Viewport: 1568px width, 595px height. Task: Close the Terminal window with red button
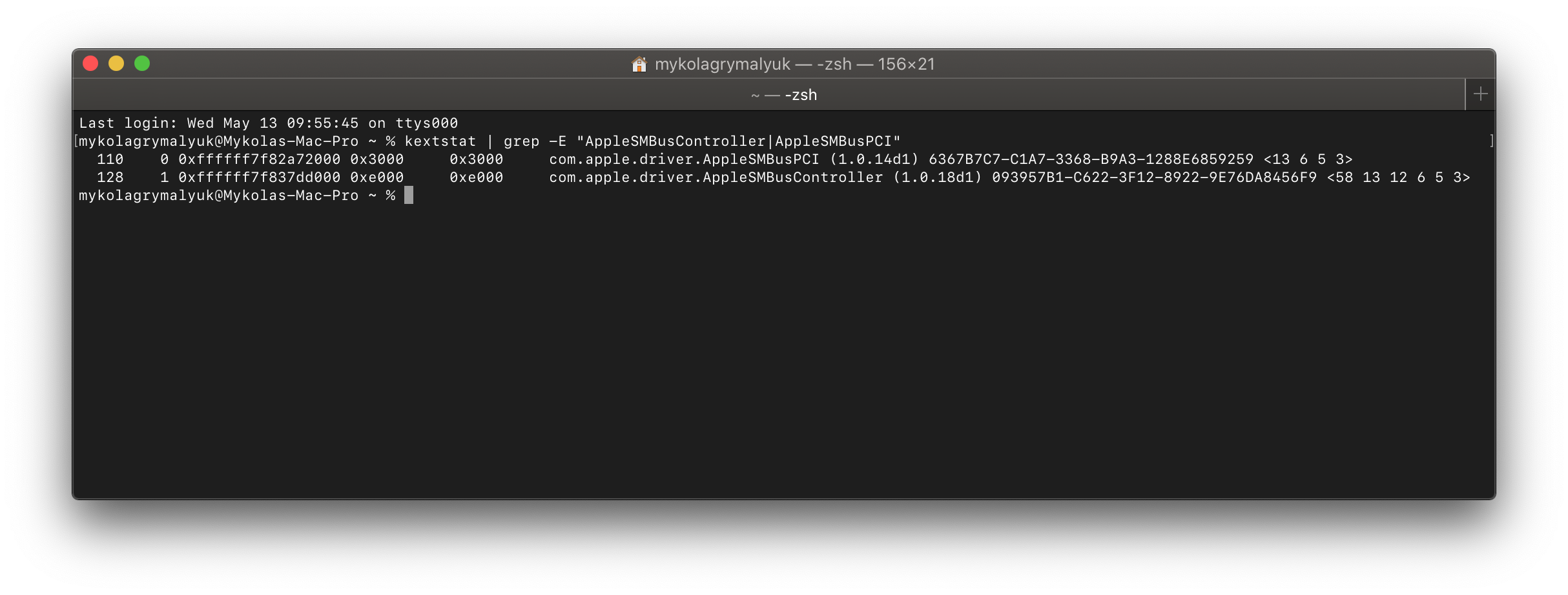90,63
